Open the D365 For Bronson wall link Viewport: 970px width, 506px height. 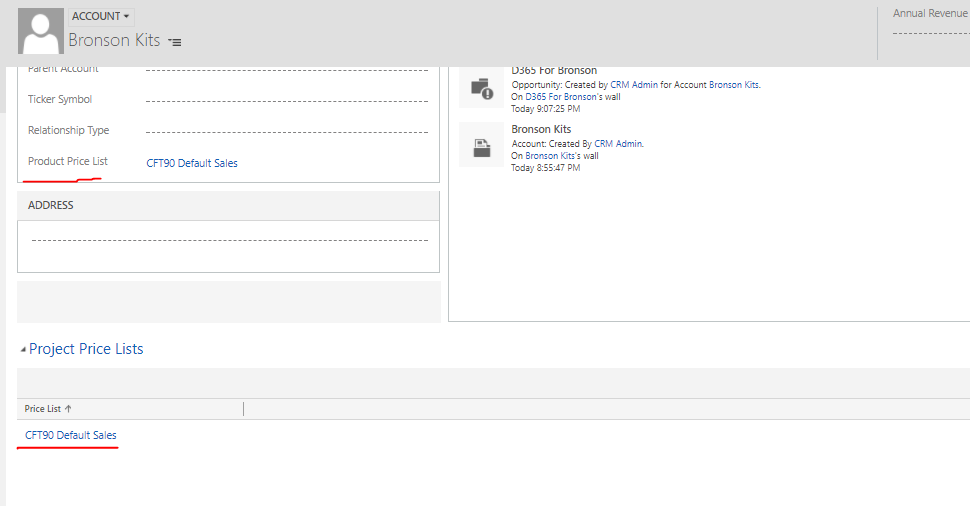(x=561, y=96)
